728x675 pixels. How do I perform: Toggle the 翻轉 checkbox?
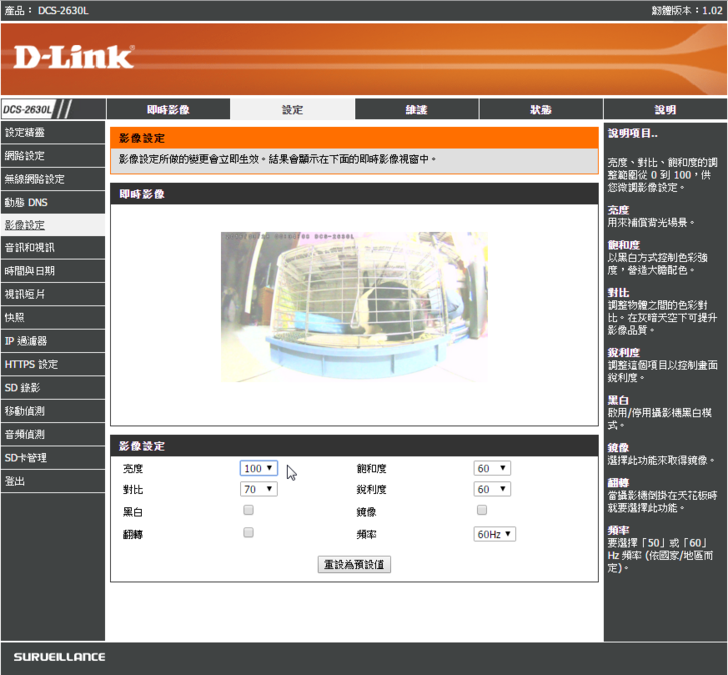coord(248,533)
